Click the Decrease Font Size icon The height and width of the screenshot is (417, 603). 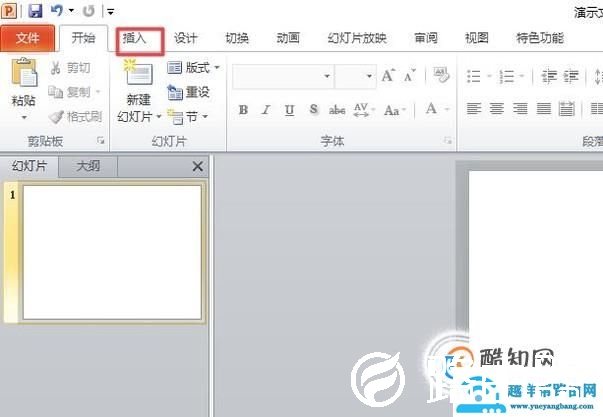410,75
